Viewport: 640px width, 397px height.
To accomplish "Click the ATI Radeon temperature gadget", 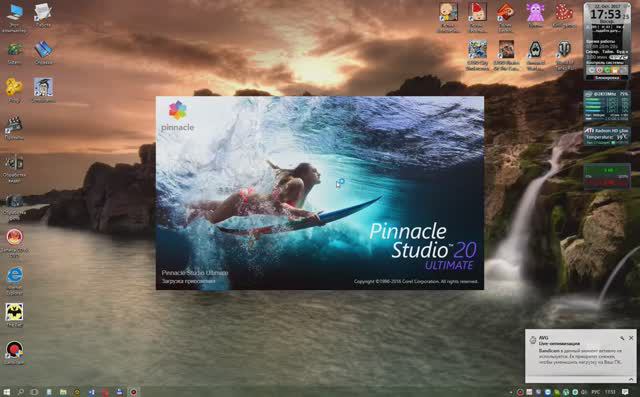I will point(607,136).
